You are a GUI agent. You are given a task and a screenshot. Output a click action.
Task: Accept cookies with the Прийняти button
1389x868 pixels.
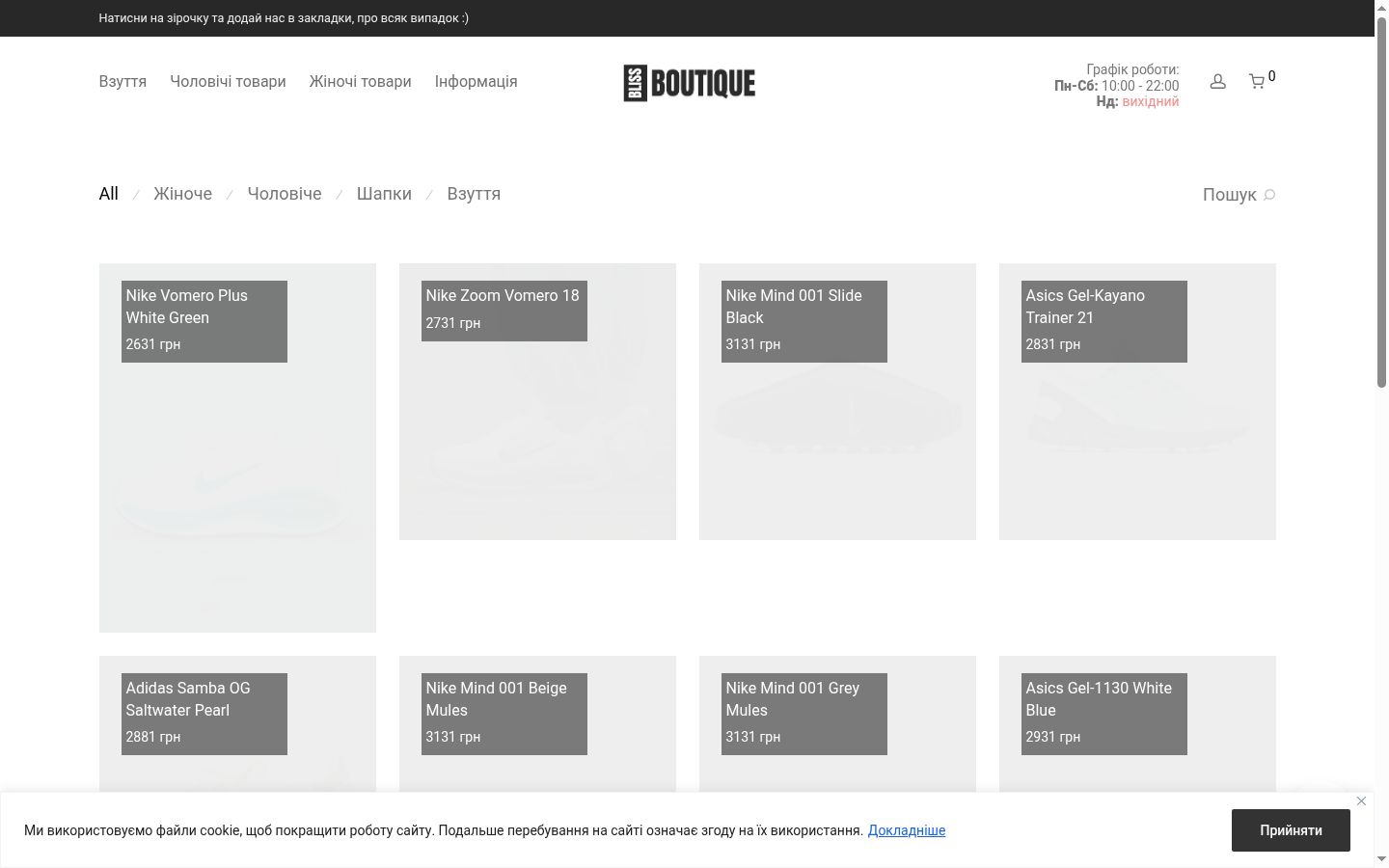pos(1291,830)
